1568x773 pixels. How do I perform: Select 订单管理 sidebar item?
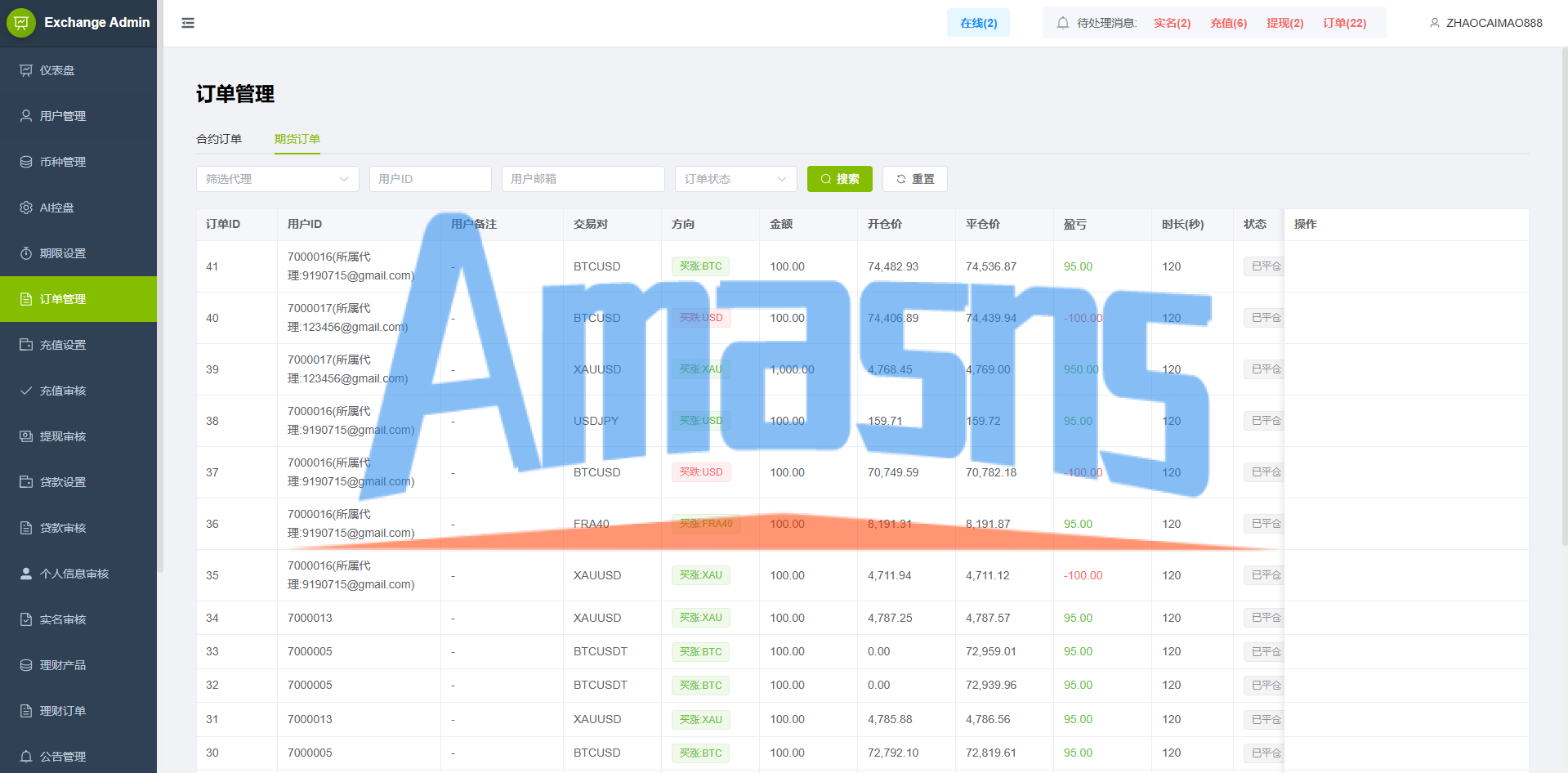78,299
